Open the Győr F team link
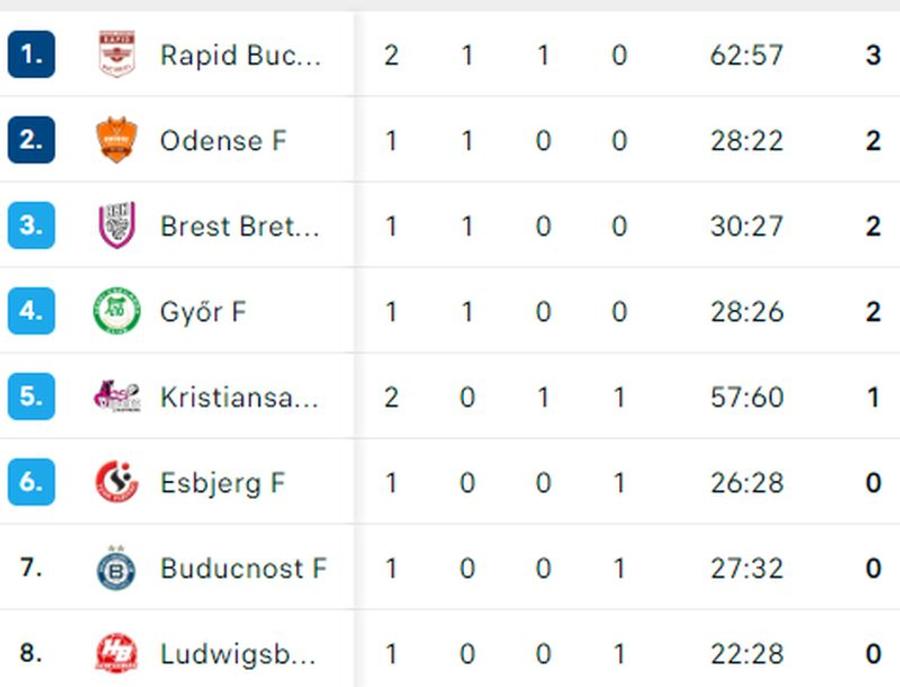This screenshot has height=687, width=900. [x=203, y=312]
